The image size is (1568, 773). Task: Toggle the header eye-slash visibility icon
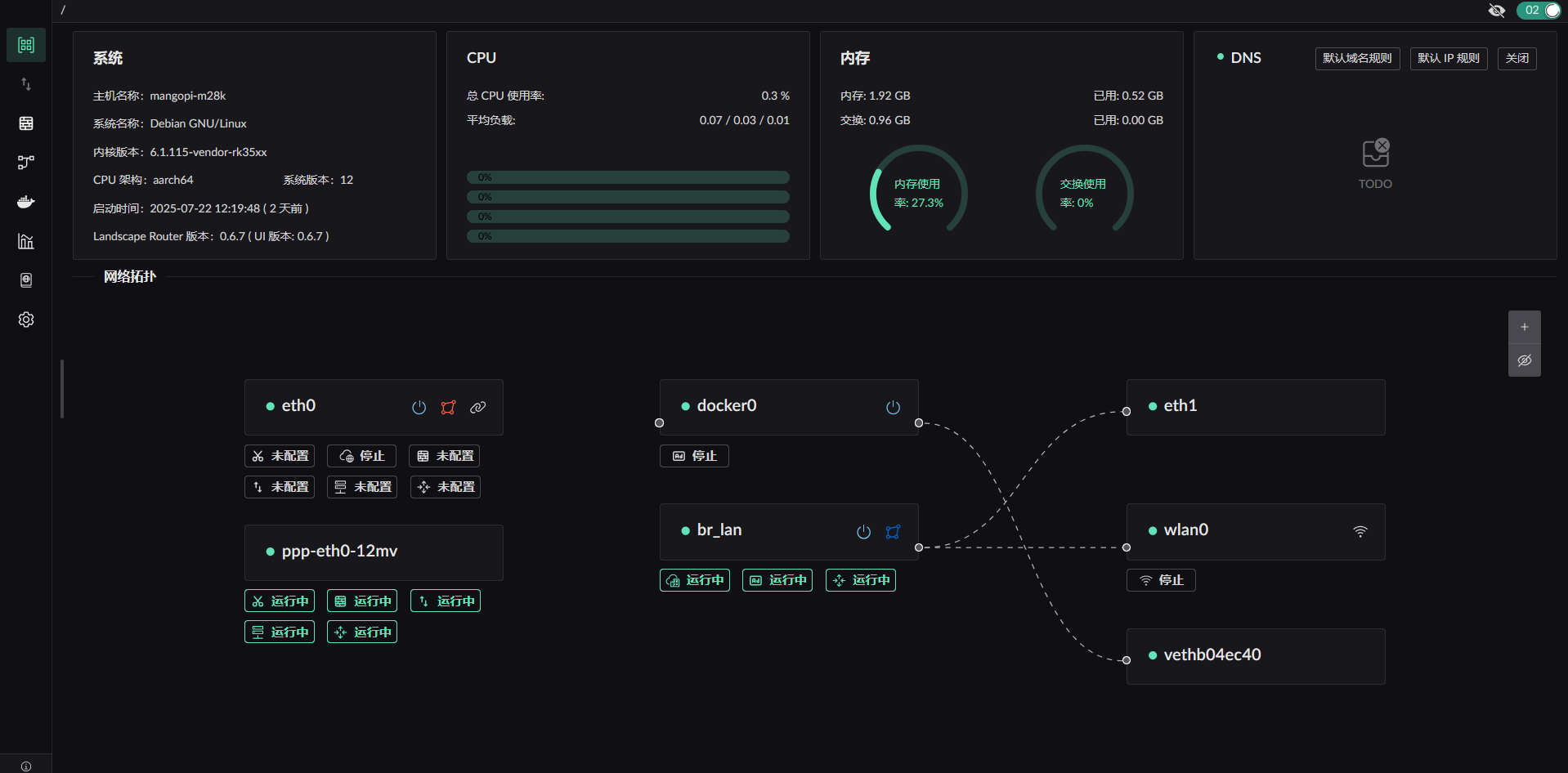pos(1497,10)
